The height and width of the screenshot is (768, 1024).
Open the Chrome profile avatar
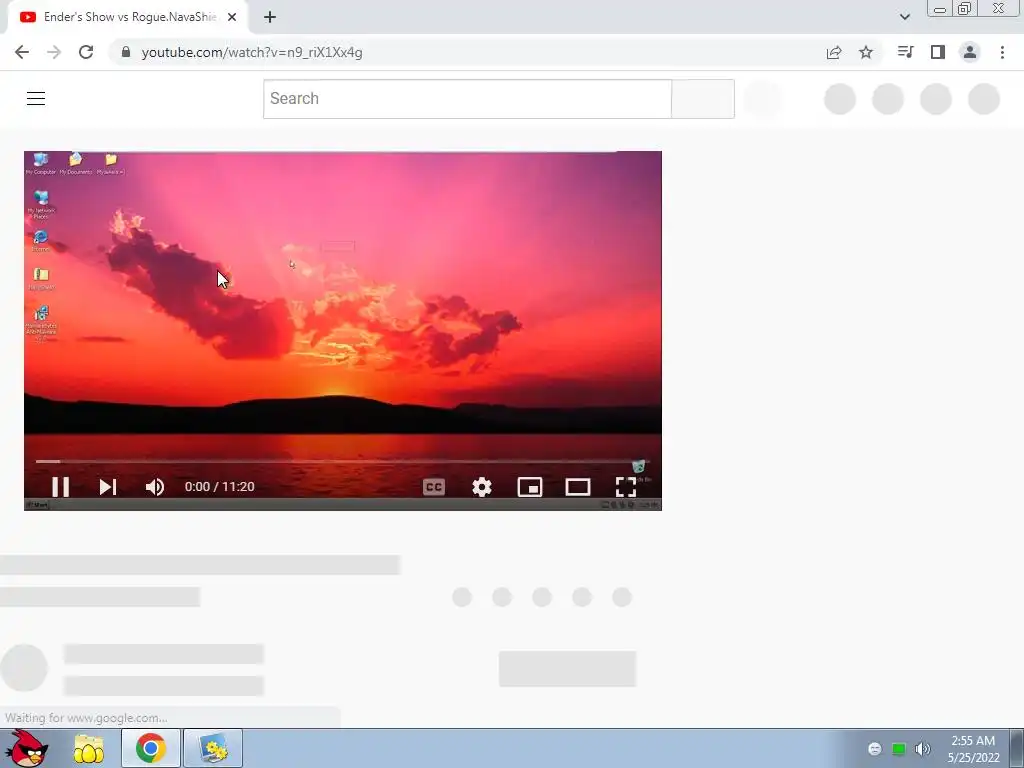tap(970, 52)
